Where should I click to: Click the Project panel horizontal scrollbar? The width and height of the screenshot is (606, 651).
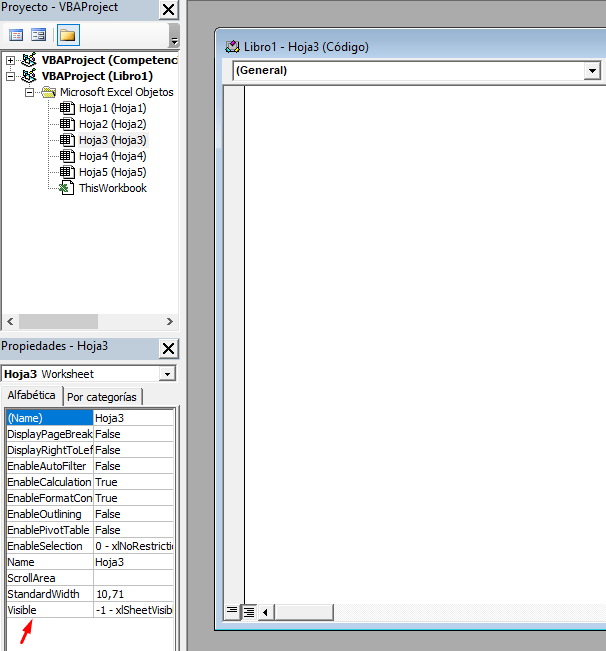coord(90,322)
